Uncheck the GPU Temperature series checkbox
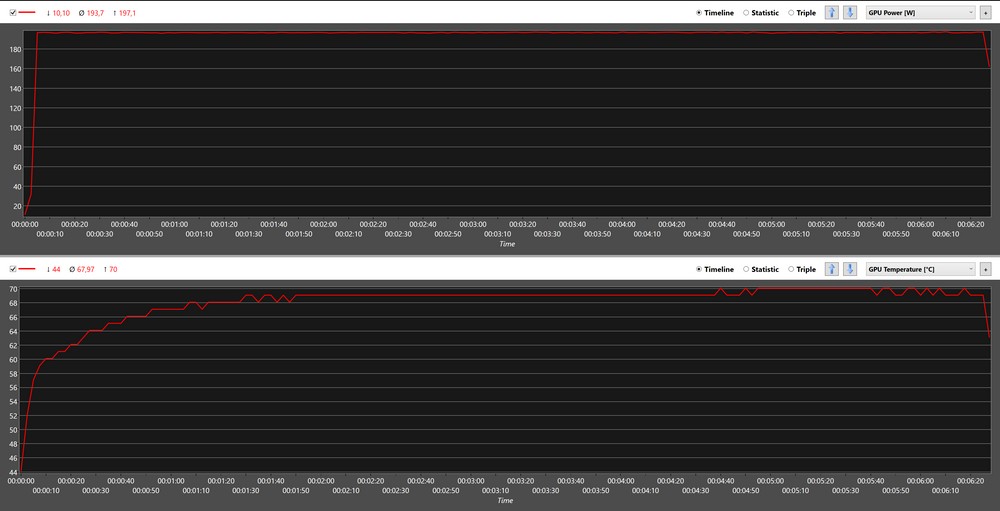The height and width of the screenshot is (511, 1000). pos(12,269)
